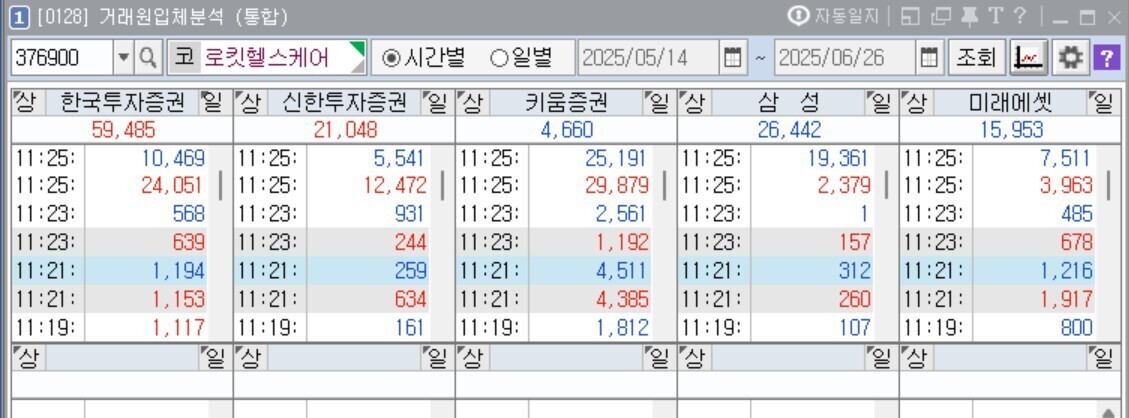Screen dimensions: 1129x418
Task: Show the chart view icon
Action: coord(1028,58)
